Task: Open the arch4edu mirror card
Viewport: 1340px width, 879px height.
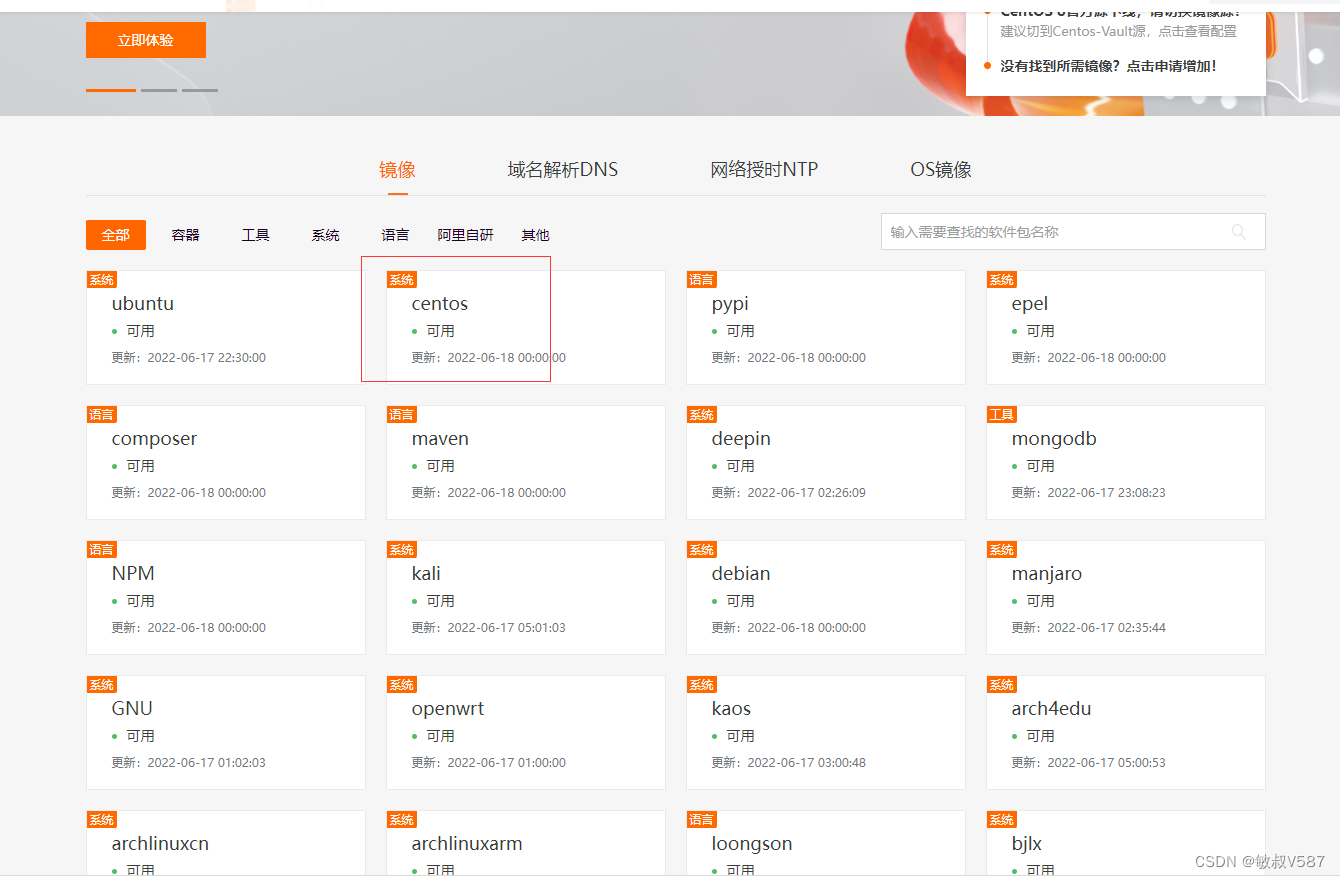Action: coord(1126,732)
